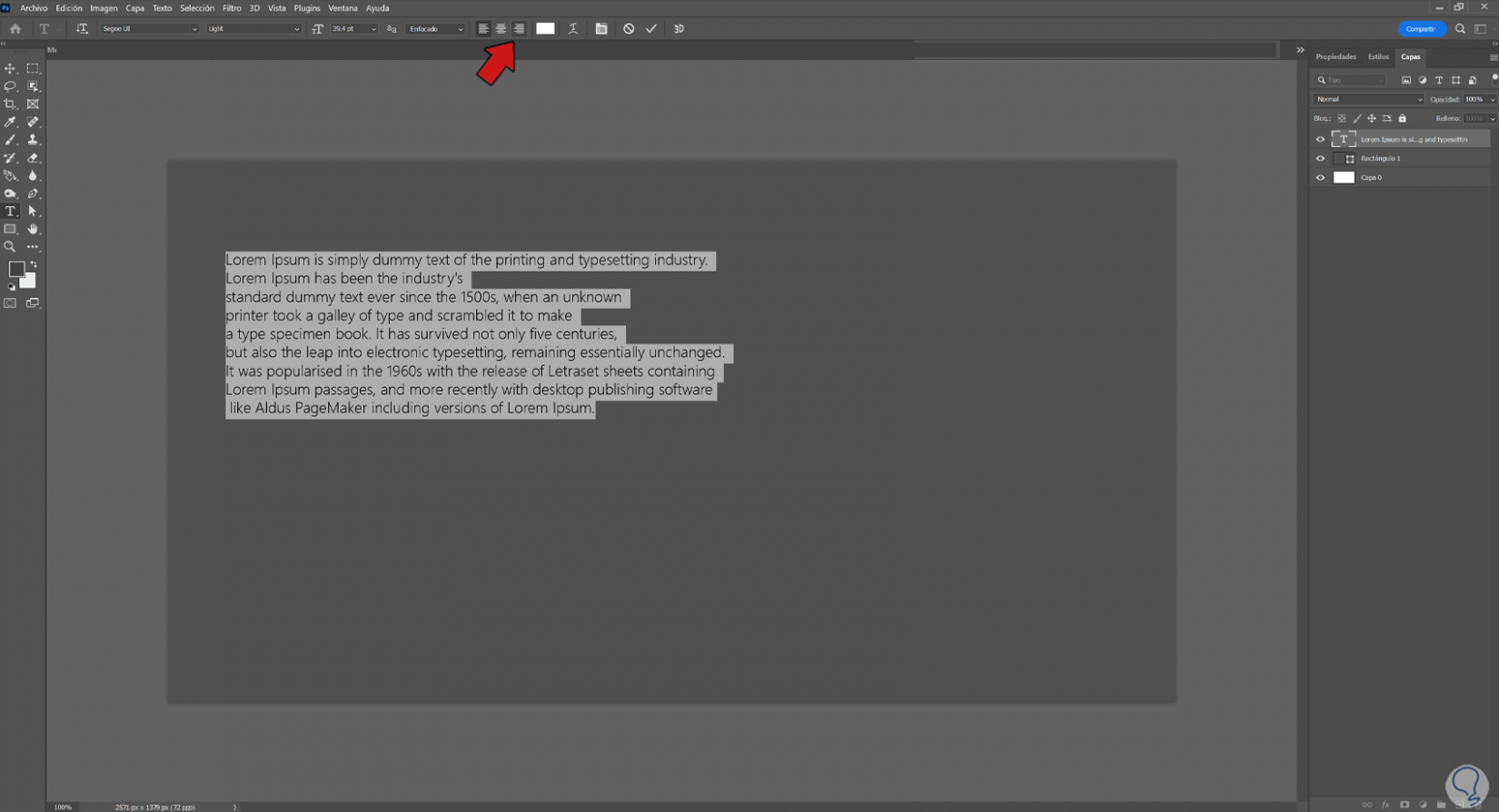Select the Rectangular Marquee tool

(33, 69)
